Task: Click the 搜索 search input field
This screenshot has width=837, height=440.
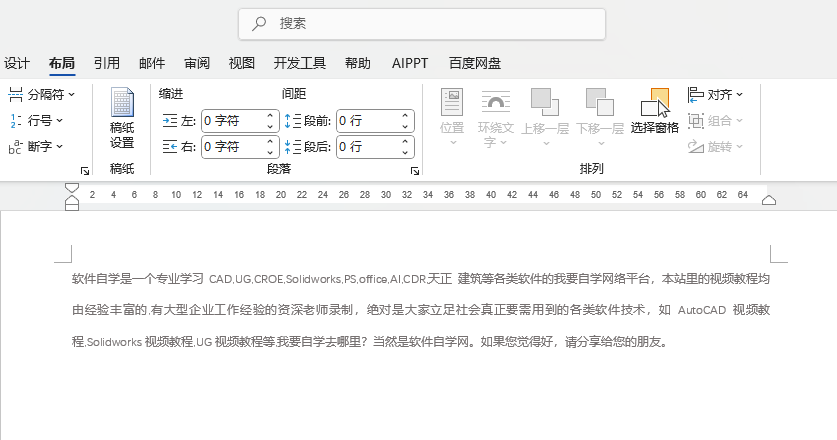Action: tap(422, 23)
